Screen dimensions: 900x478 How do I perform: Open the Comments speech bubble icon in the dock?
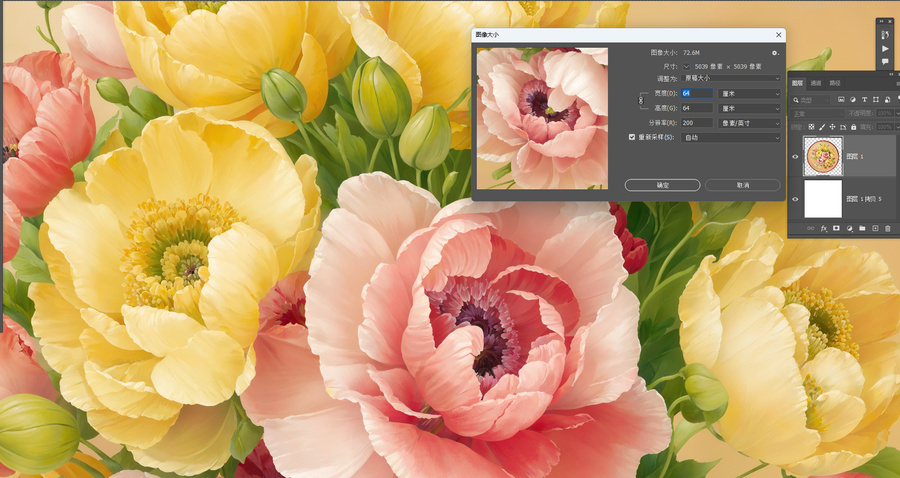[885, 61]
